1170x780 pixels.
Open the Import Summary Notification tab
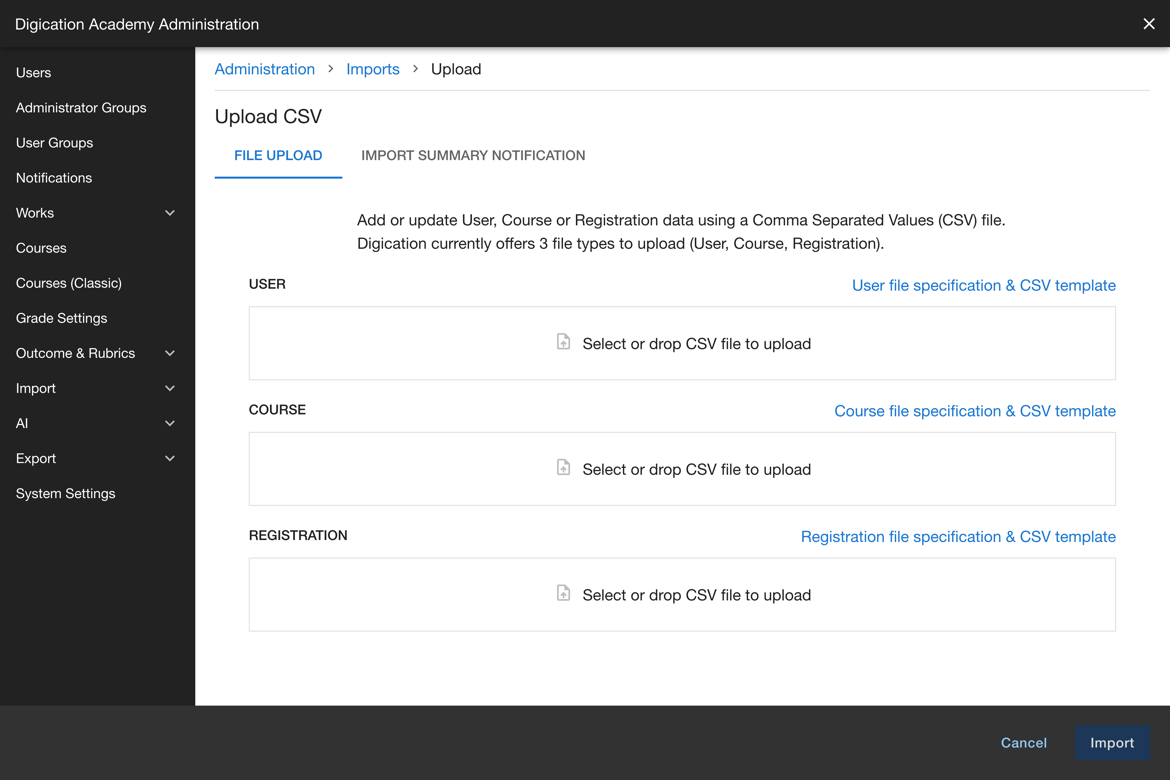point(473,155)
